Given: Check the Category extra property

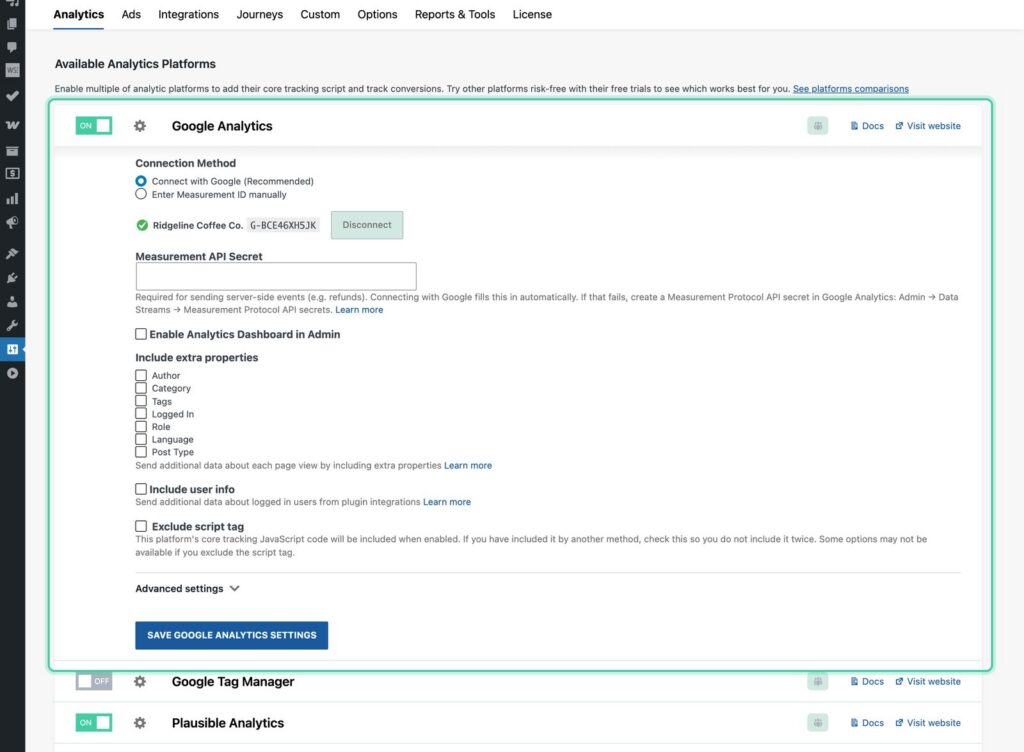Looking at the screenshot, I should 141,388.
